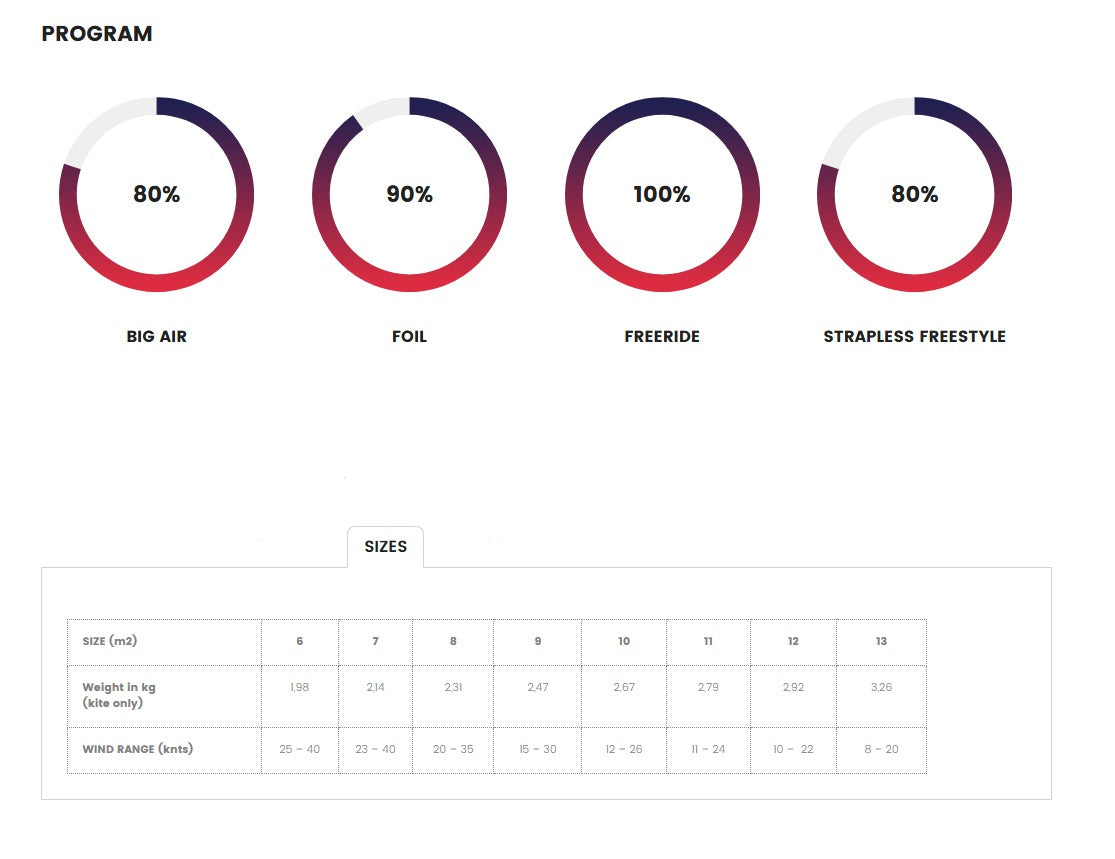Click the 3,26 weight cell
The image size is (1115, 859).
[x=881, y=688]
